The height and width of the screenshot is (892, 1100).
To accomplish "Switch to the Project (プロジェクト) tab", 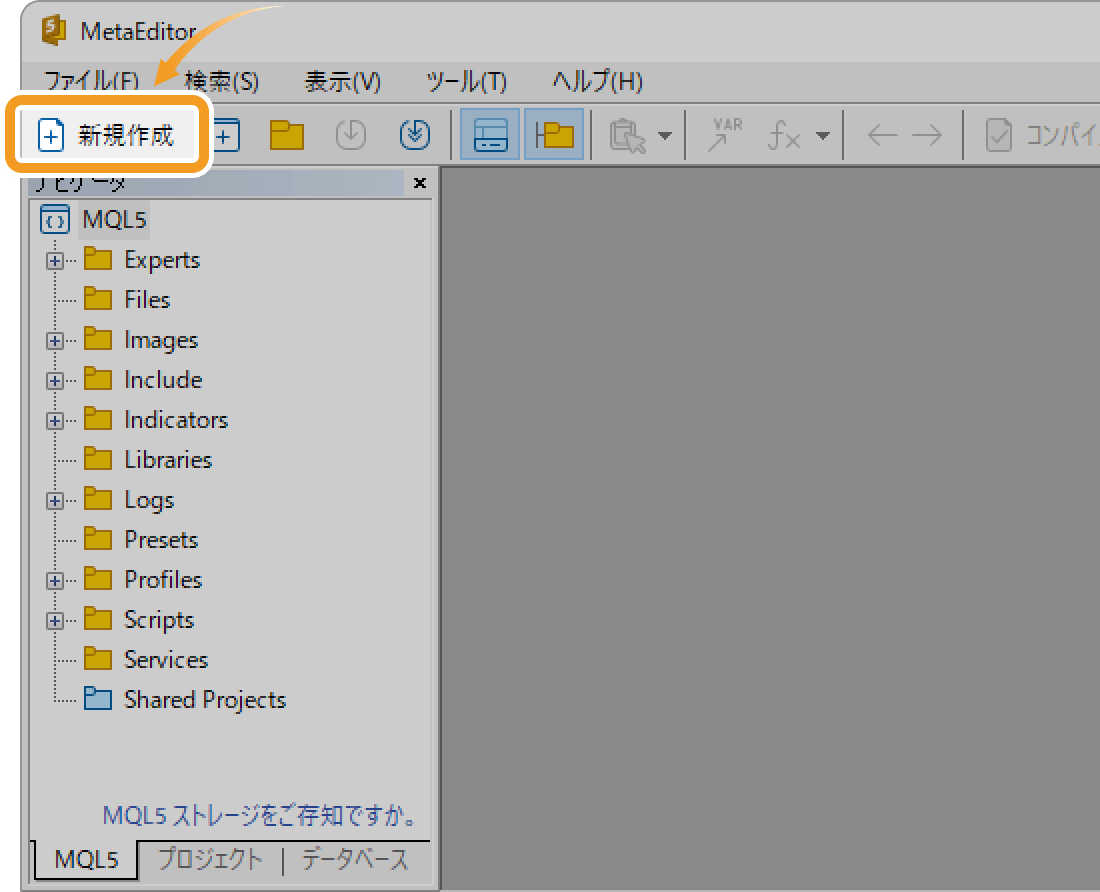I will coord(210,859).
